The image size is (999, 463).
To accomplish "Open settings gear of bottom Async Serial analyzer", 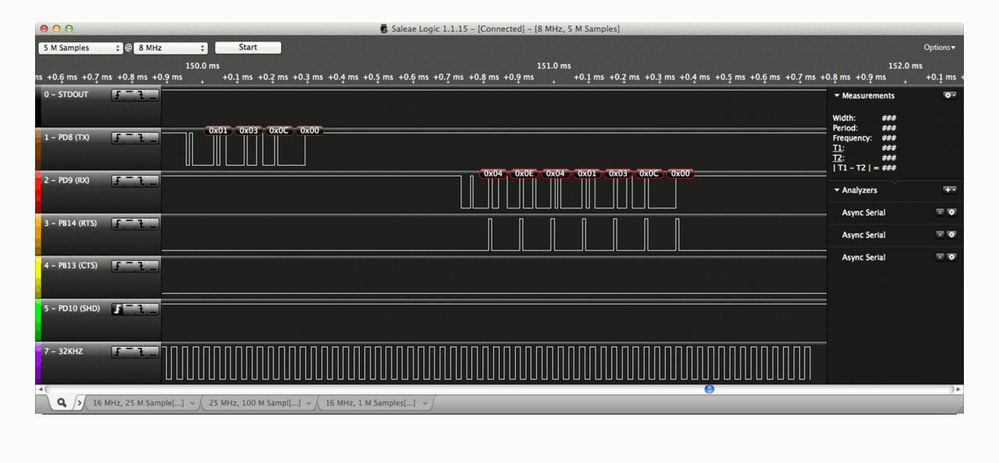I will click(x=951, y=257).
